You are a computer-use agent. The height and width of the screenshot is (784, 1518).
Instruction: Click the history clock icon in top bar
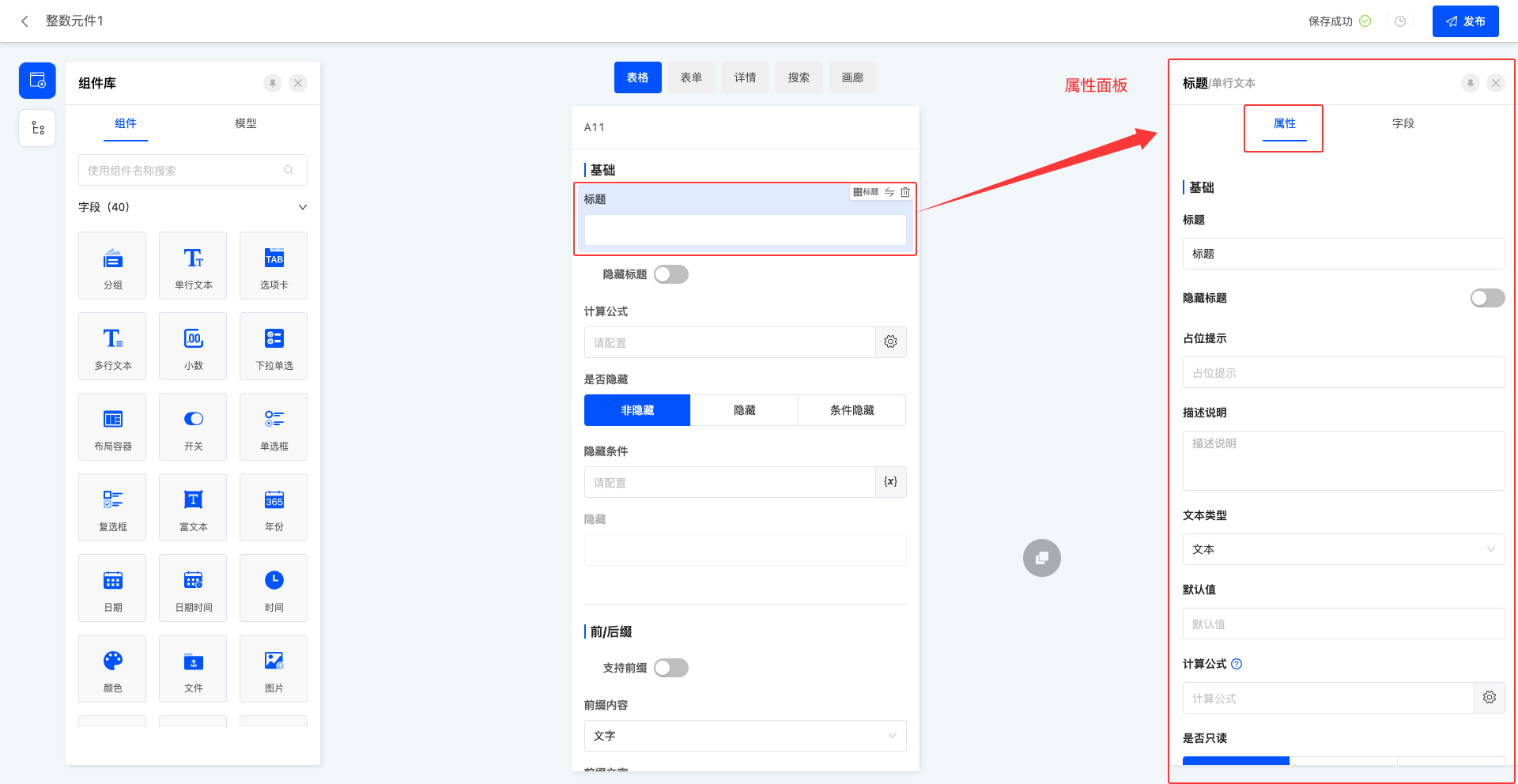[1400, 21]
